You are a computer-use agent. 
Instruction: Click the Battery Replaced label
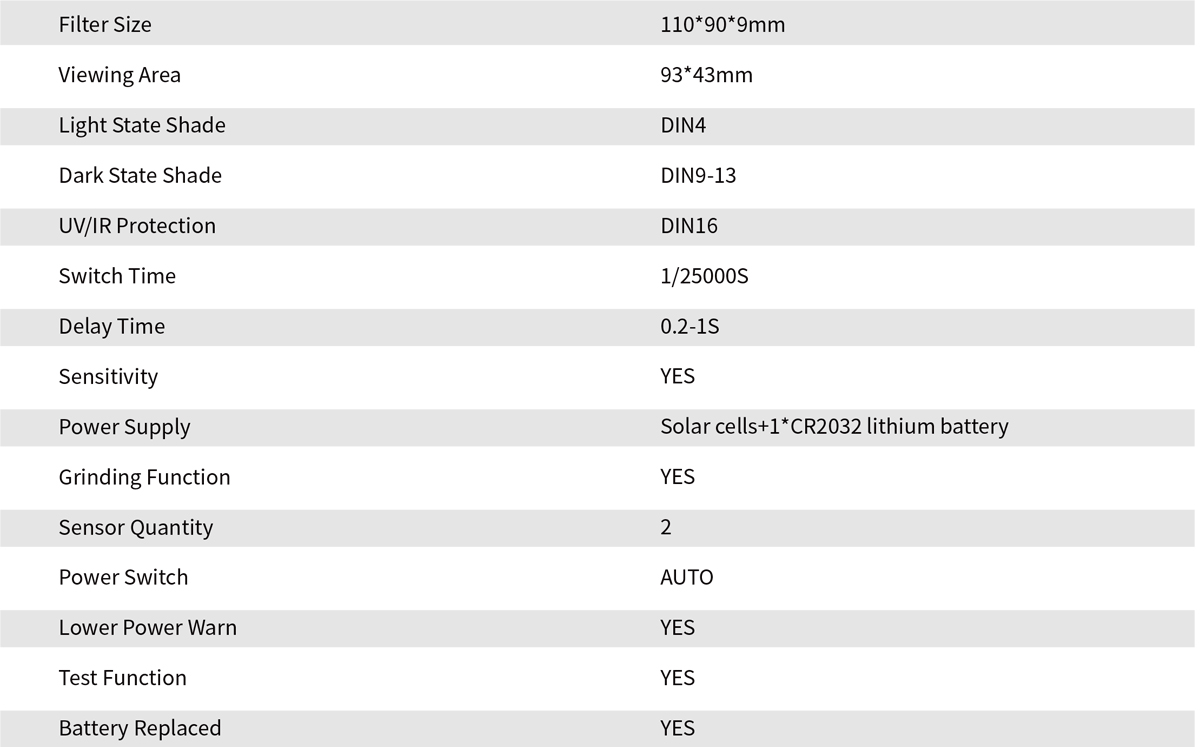140,728
